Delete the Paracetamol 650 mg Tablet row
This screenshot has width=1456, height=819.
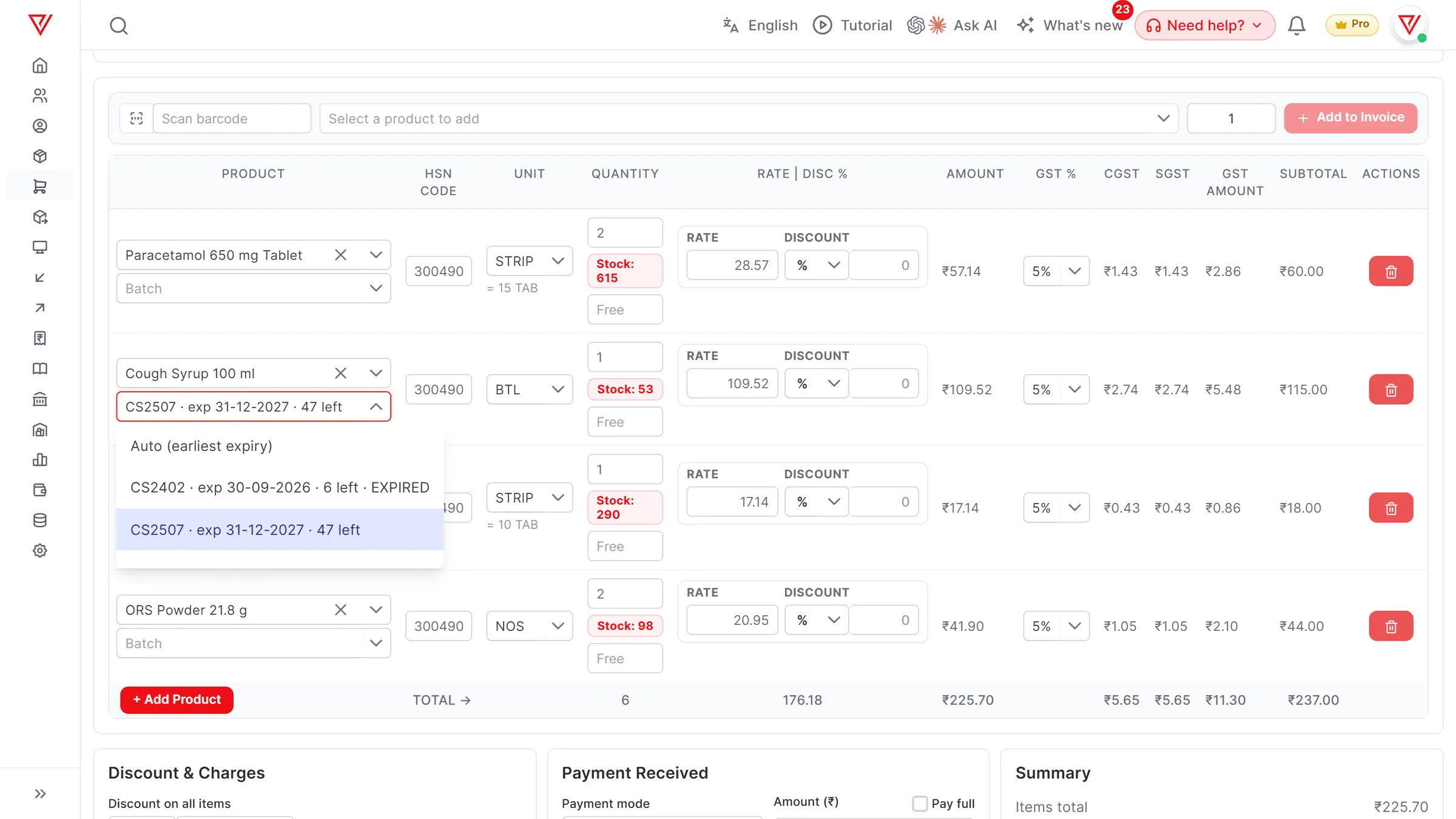[1390, 271]
